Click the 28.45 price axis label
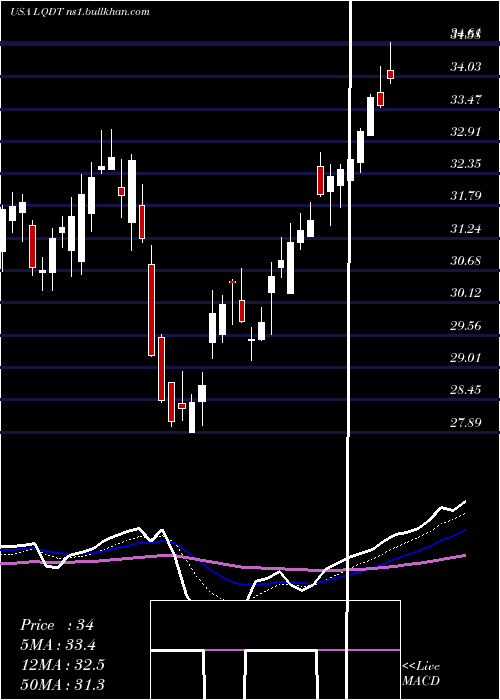 coord(466,390)
